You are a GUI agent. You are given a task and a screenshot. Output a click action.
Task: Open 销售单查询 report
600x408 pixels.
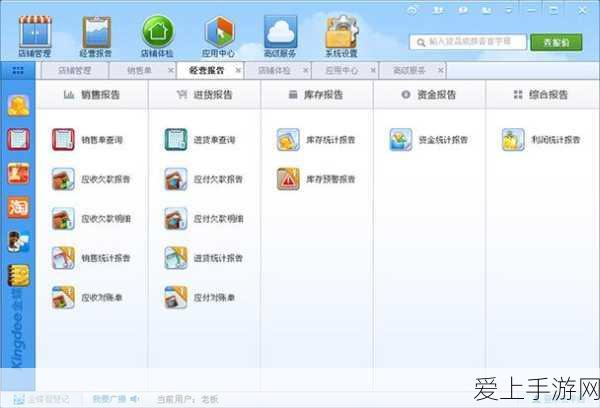click(87, 140)
